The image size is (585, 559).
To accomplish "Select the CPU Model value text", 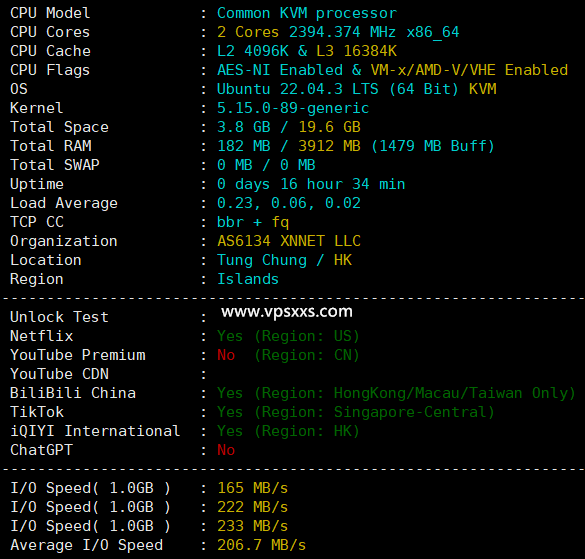I will pyautogui.click(x=307, y=13).
